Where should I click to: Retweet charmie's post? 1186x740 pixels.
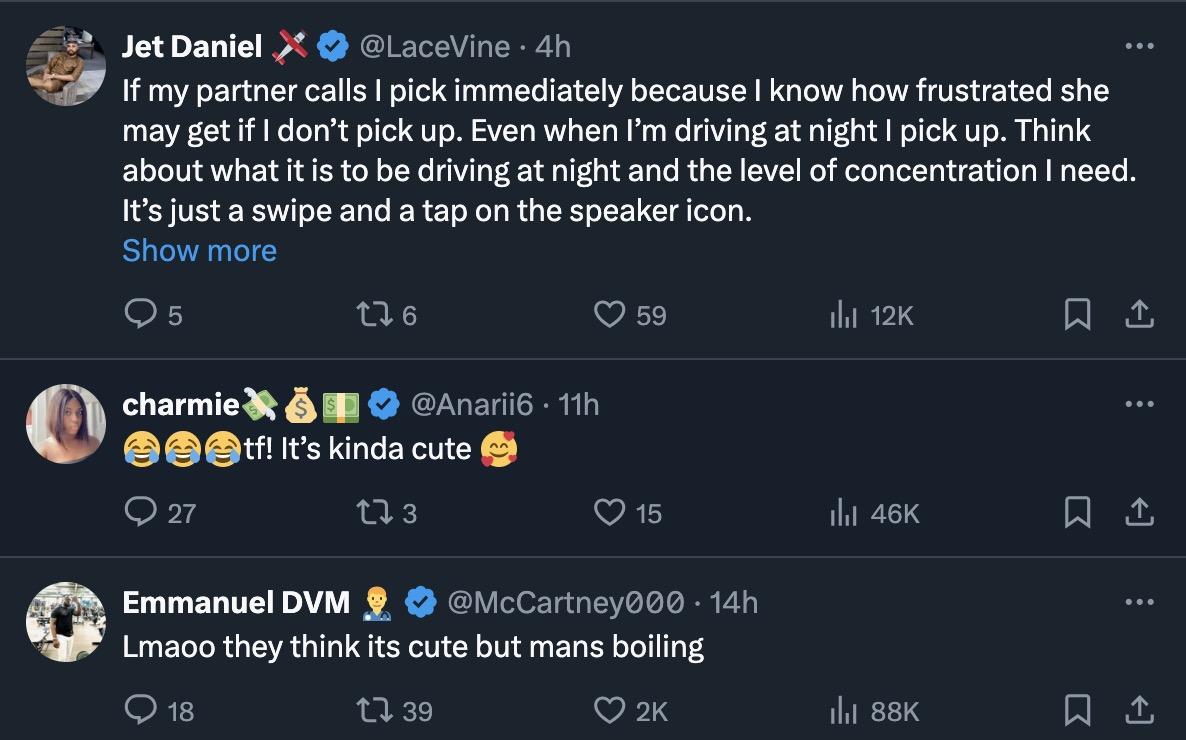(371, 513)
